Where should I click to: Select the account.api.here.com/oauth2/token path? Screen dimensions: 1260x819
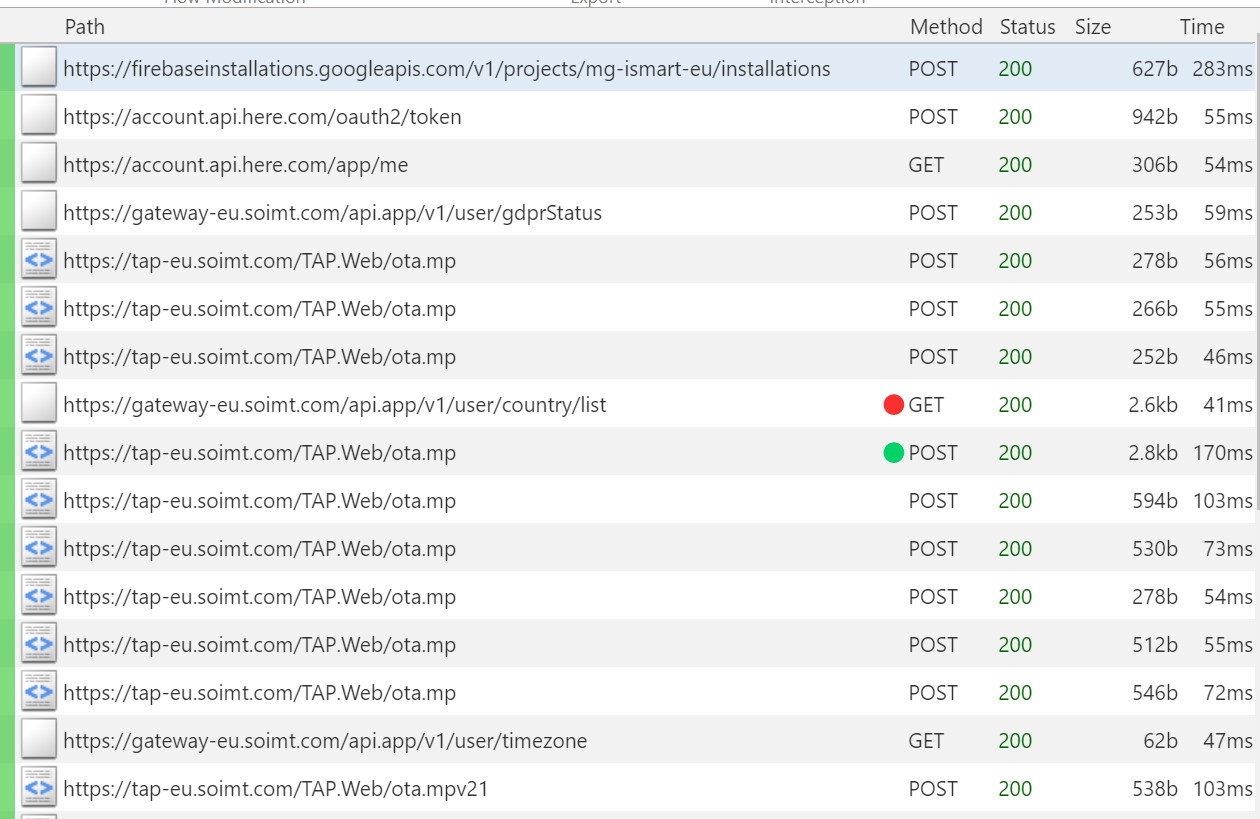[x=263, y=117]
